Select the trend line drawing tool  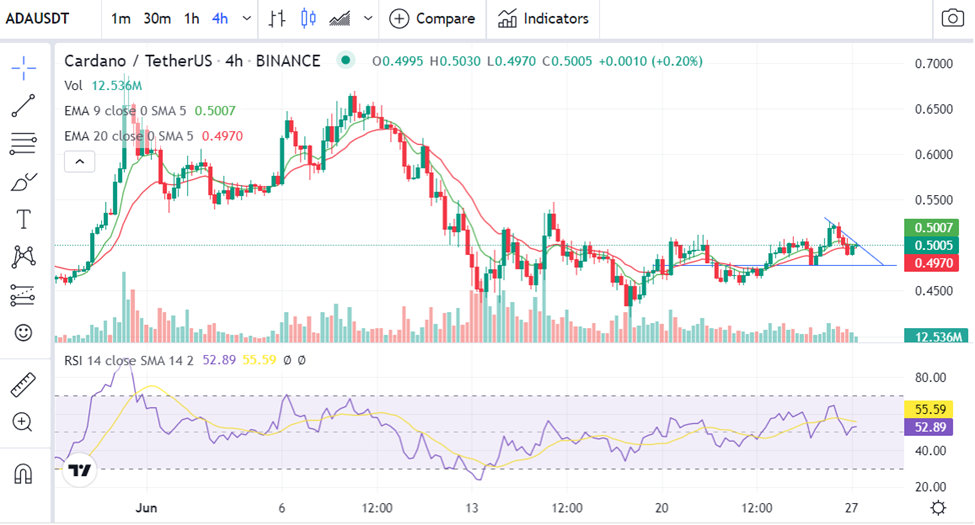tap(24, 106)
